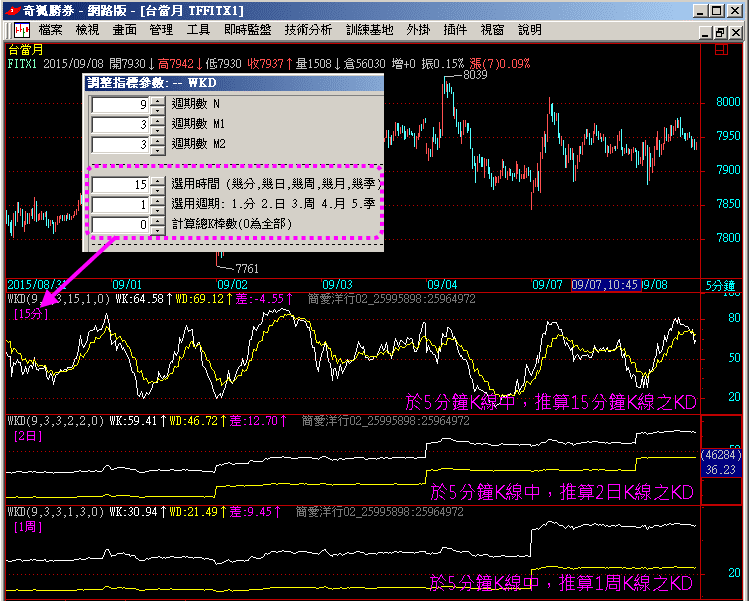Screen dimensions: 749x601
Task: Open the 檢視 menu
Action: pos(87,30)
